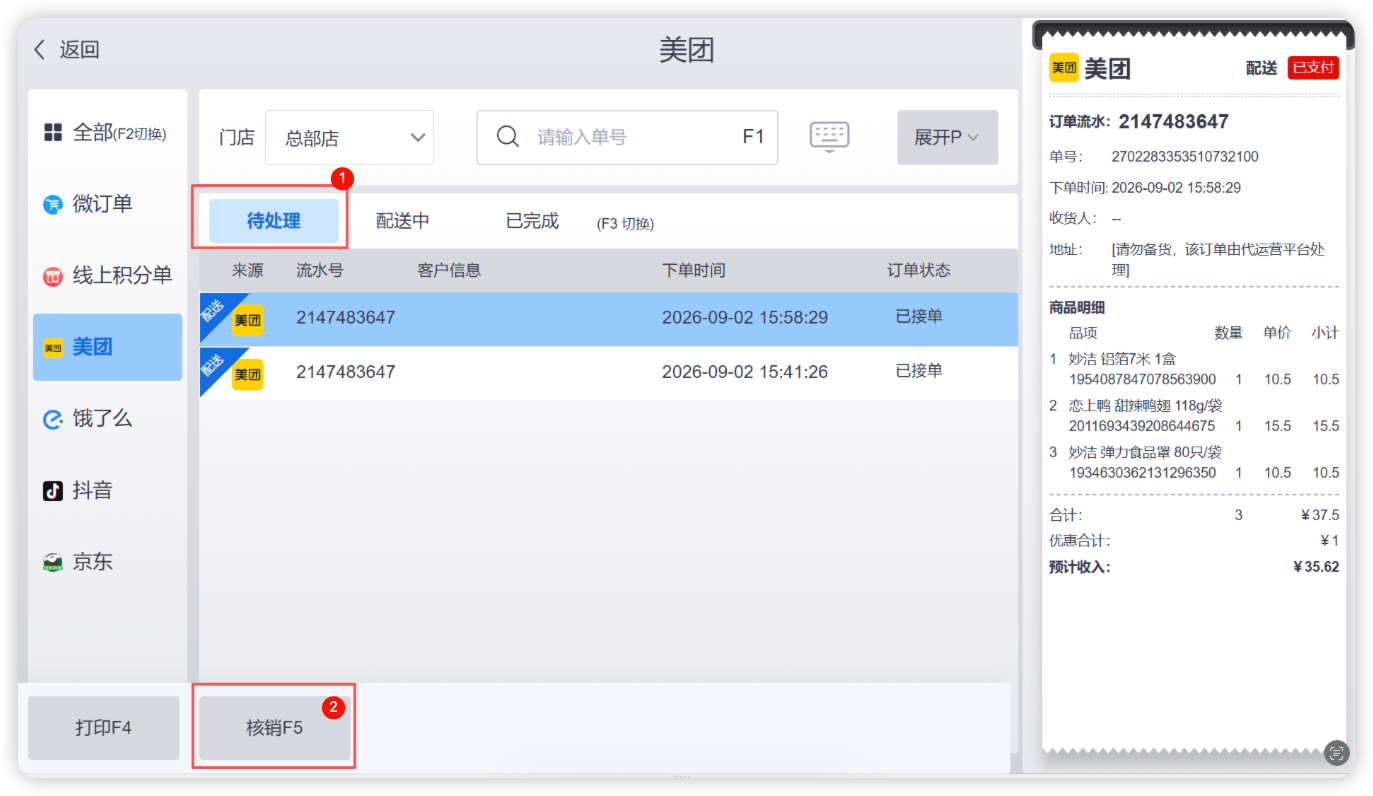Click order number 2702283353510732100 on receipt
1373x796 pixels.
click(1185, 157)
